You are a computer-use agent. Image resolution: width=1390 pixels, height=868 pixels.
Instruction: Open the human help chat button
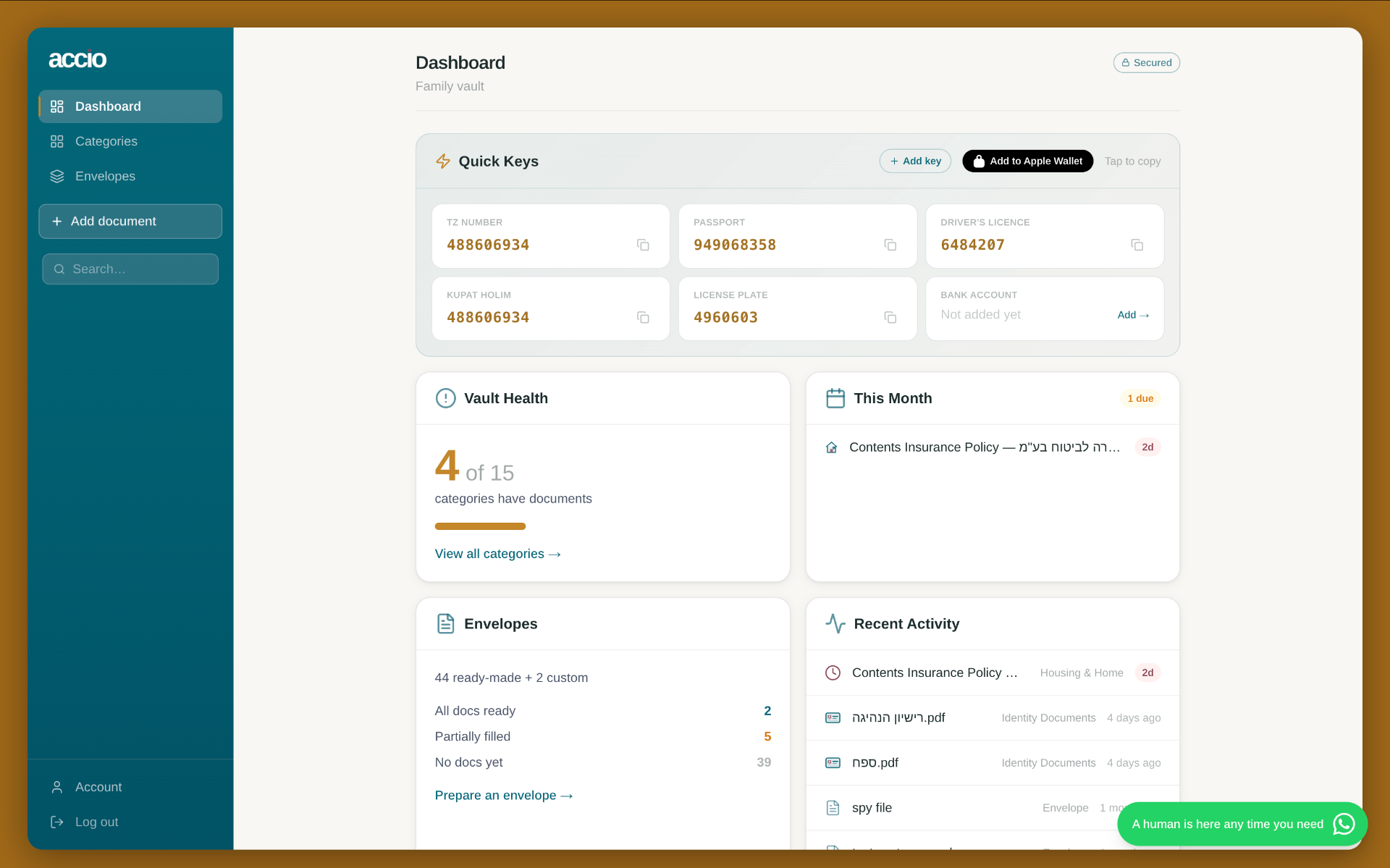point(1242,824)
